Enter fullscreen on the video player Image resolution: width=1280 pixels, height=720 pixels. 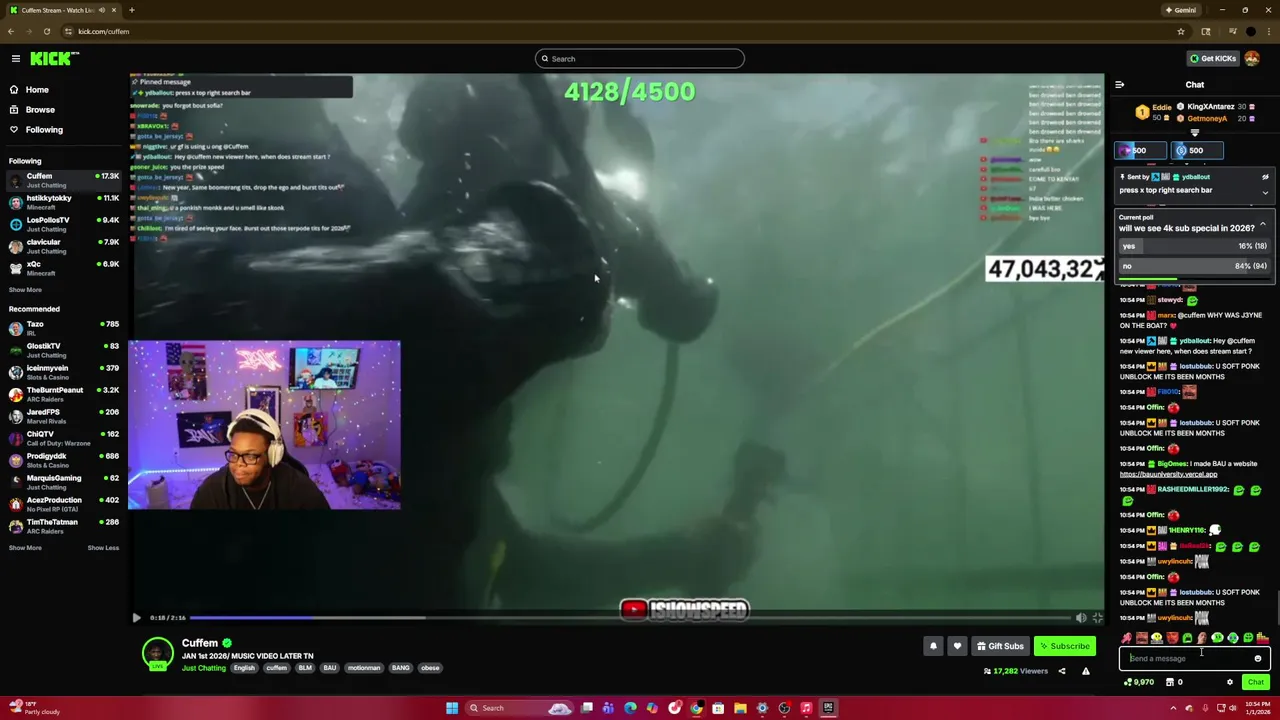tap(1097, 618)
